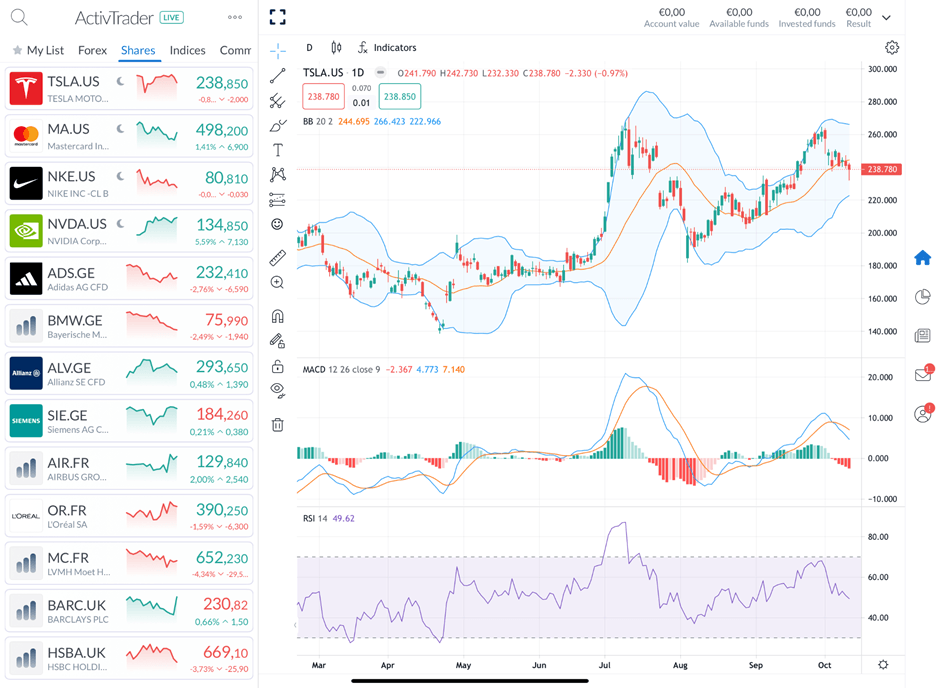Open the user account profile icon
The image size is (940, 688).
click(923, 413)
